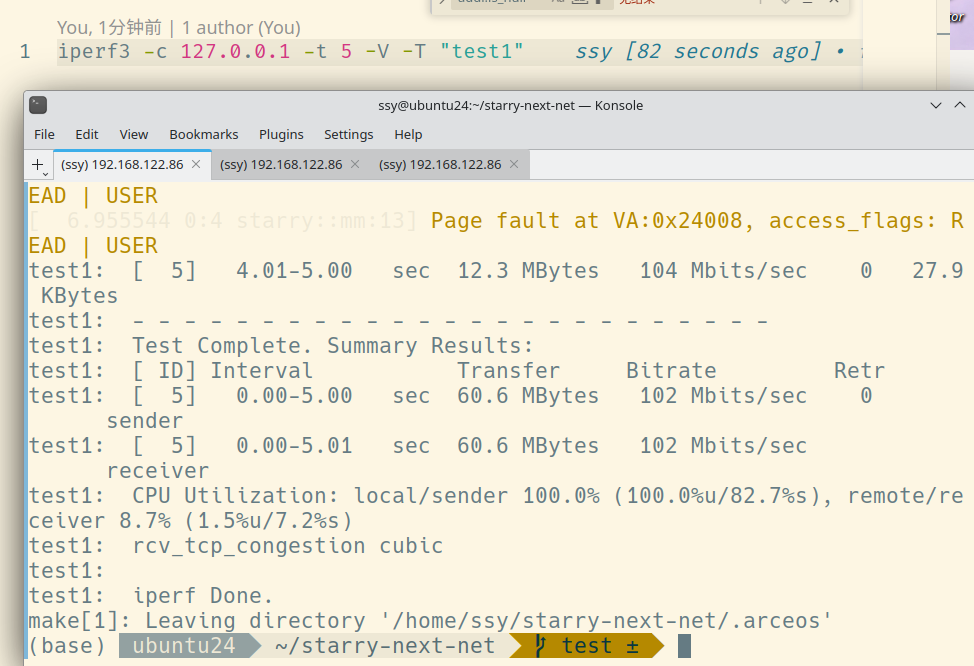Dismiss the editor find widget with its X icon

(835, 4)
